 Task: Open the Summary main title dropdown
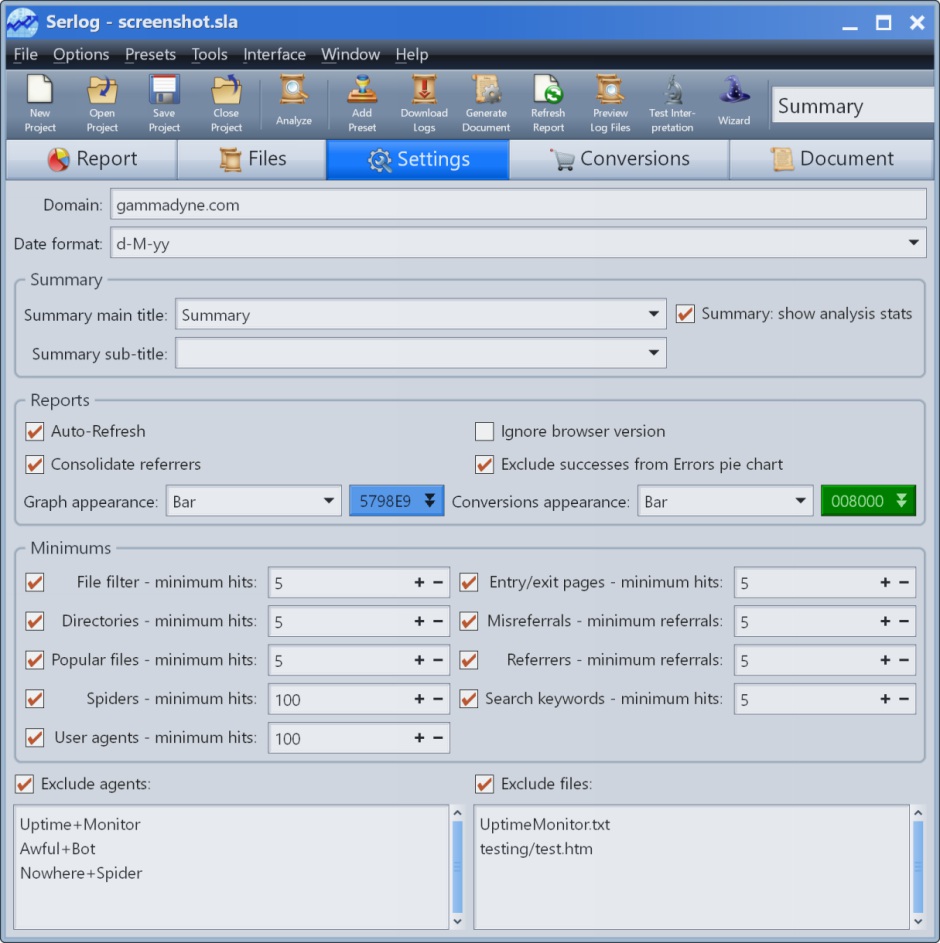point(653,315)
